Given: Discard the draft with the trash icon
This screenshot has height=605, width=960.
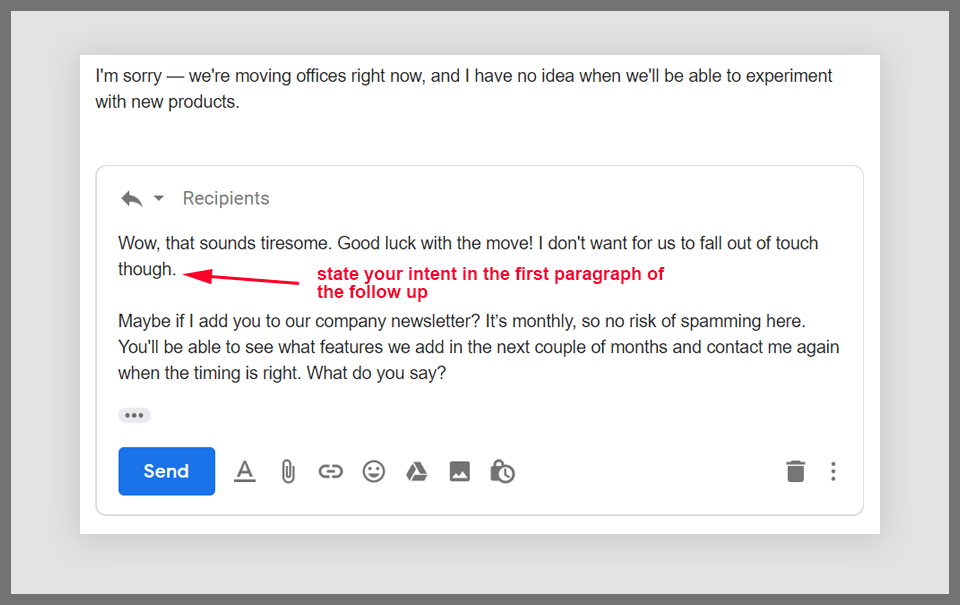Looking at the screenshot, I should point(795,471).
